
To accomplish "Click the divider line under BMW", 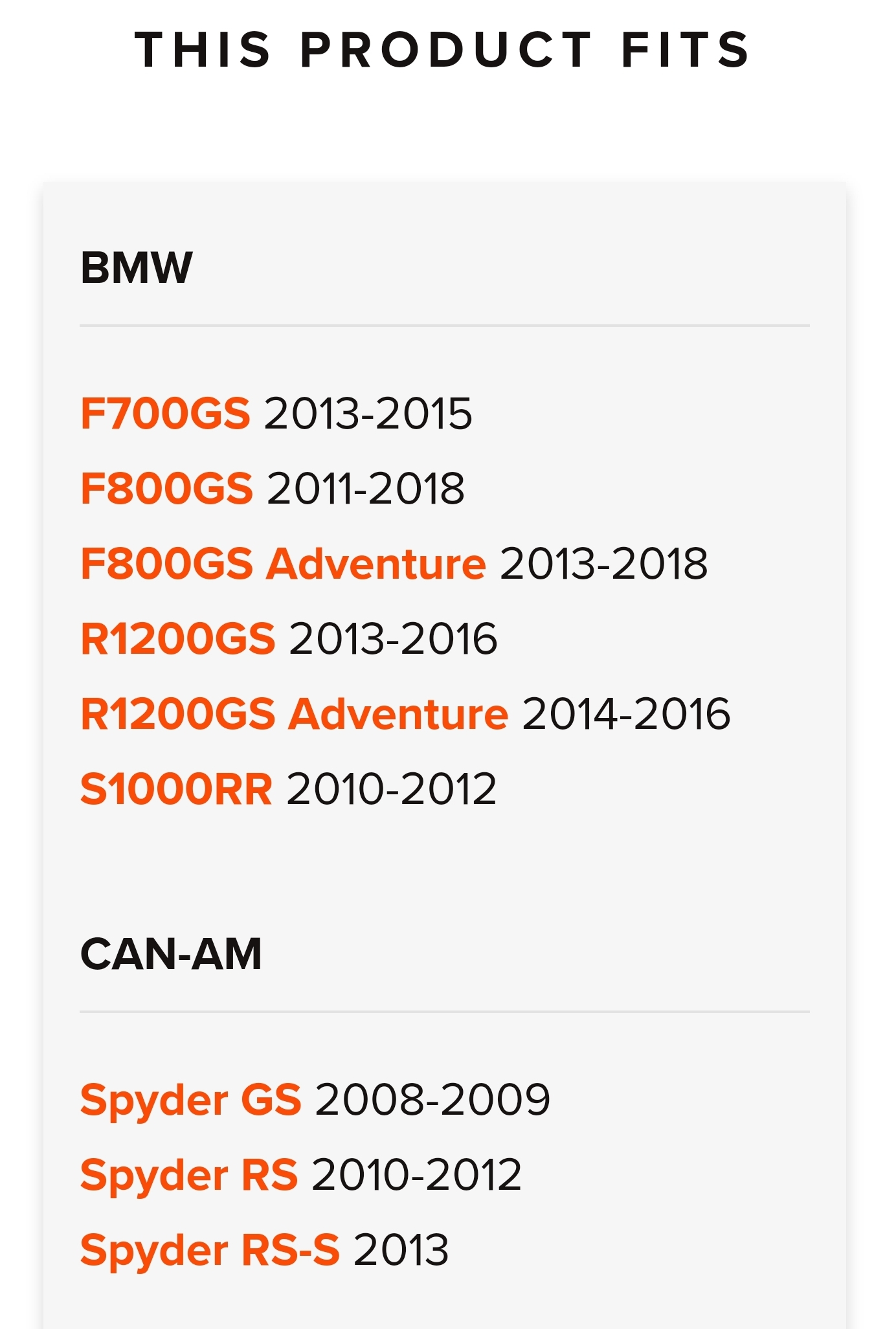I will coord(445,326).
